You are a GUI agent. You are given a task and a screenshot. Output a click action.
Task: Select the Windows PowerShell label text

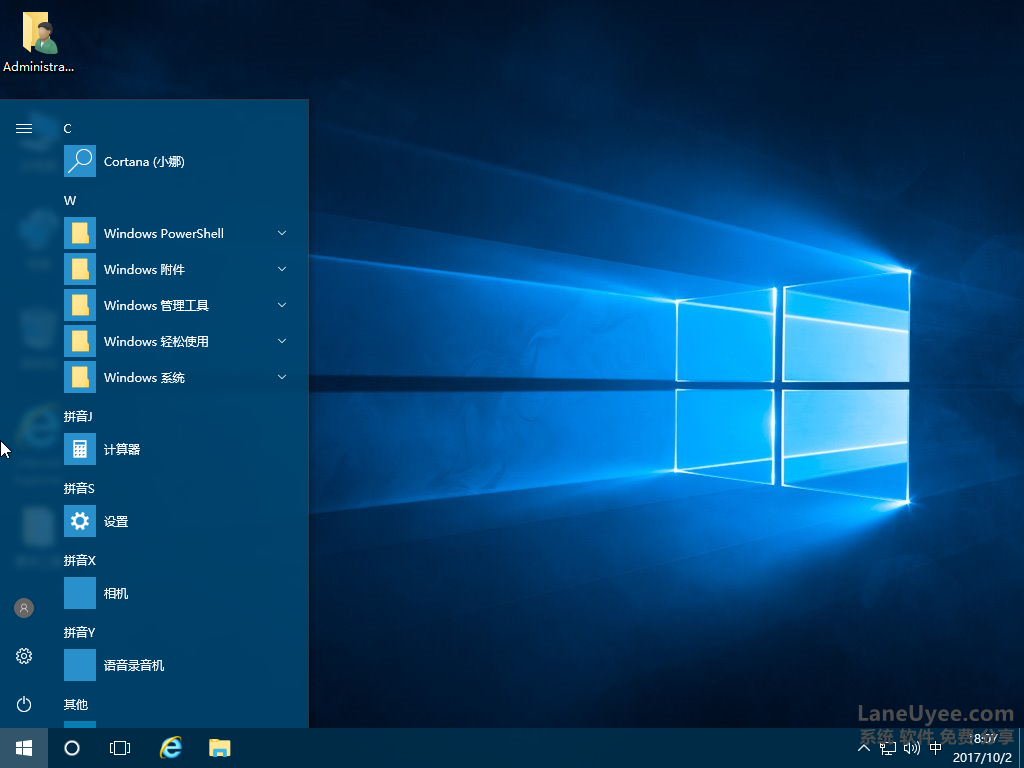click(164, 233)
